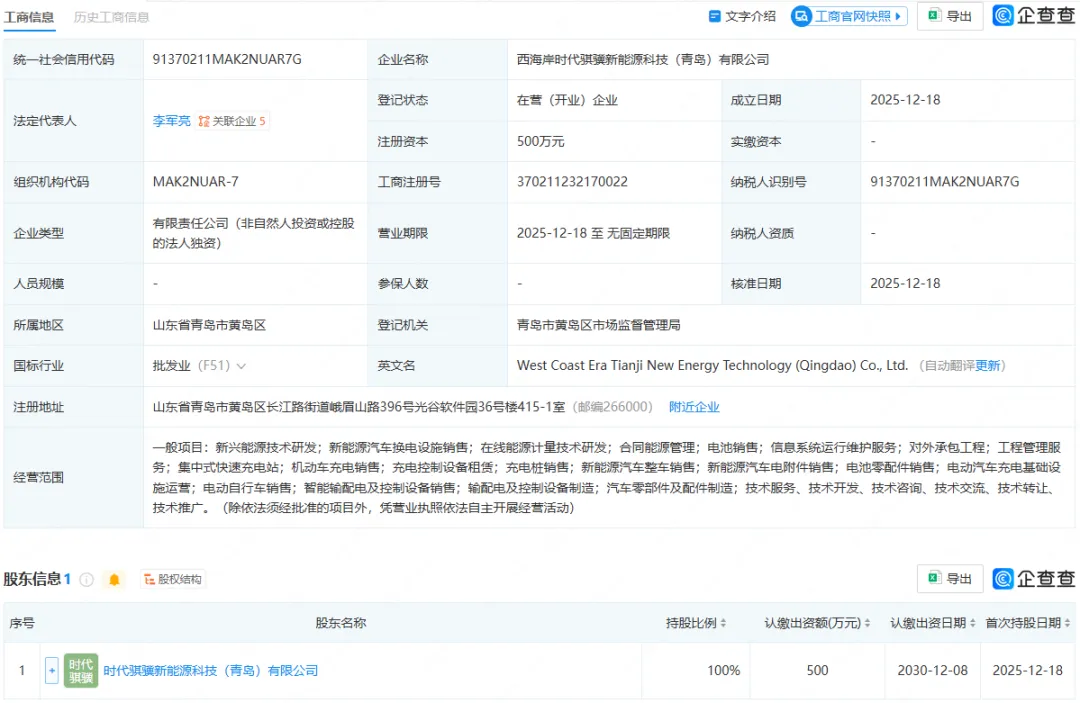Export shareholder info with lower 导出 button
This screenshot has width=1080, height=703.
pyautogui.click(x=949, y=578)
